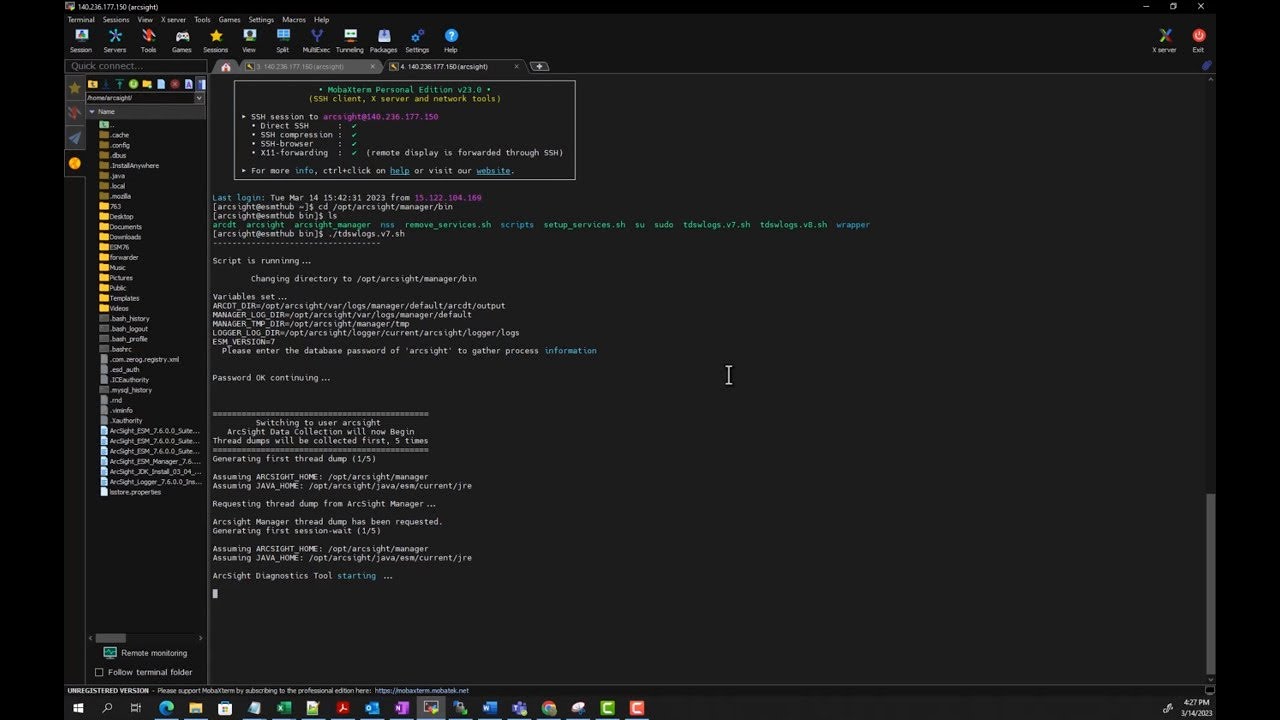Open the Settings menu
1280x720 pixels.
[x=261, y=19]
